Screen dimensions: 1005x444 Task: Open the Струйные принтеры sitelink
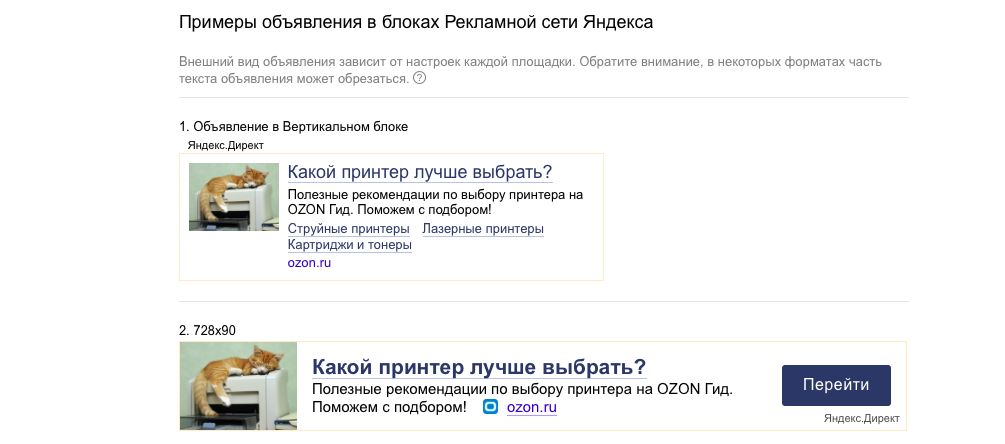click(349, 229)
